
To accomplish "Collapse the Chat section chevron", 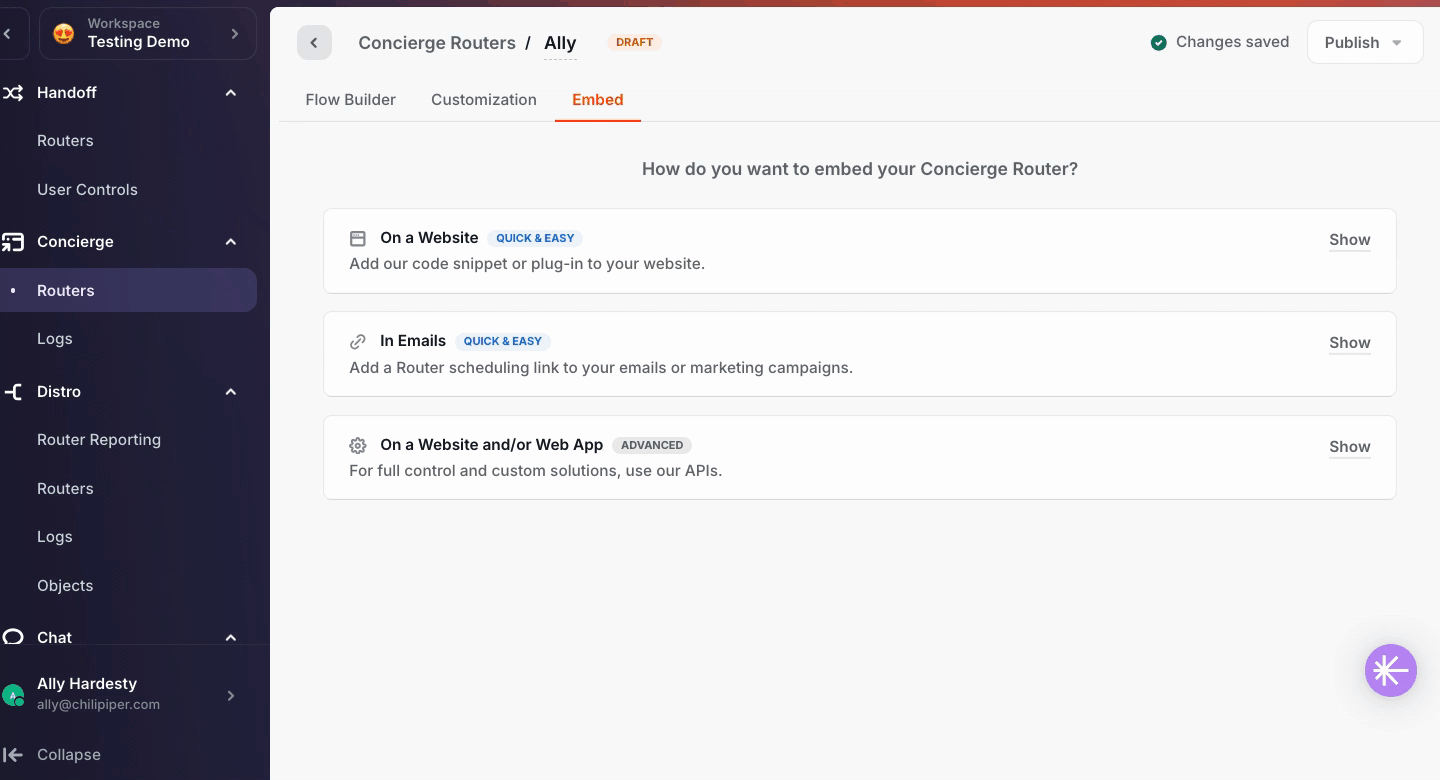I will click(x=231, y=638).
